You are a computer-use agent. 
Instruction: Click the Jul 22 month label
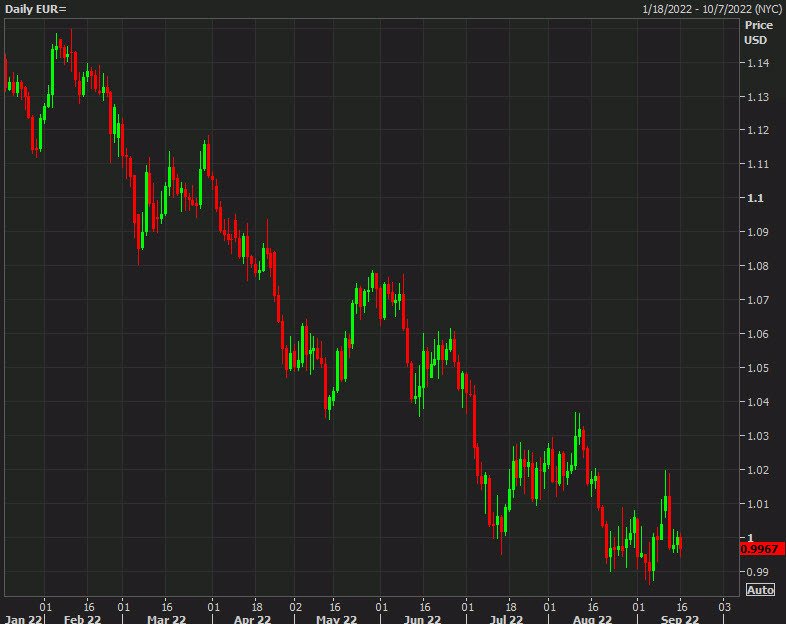tap(506, 619)
